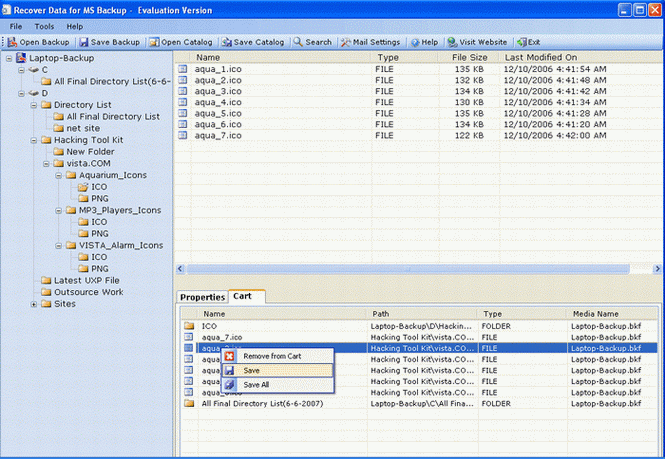Click the Help toolbar icon
Viewport: 665px width, 459px height.
point(424,42)
